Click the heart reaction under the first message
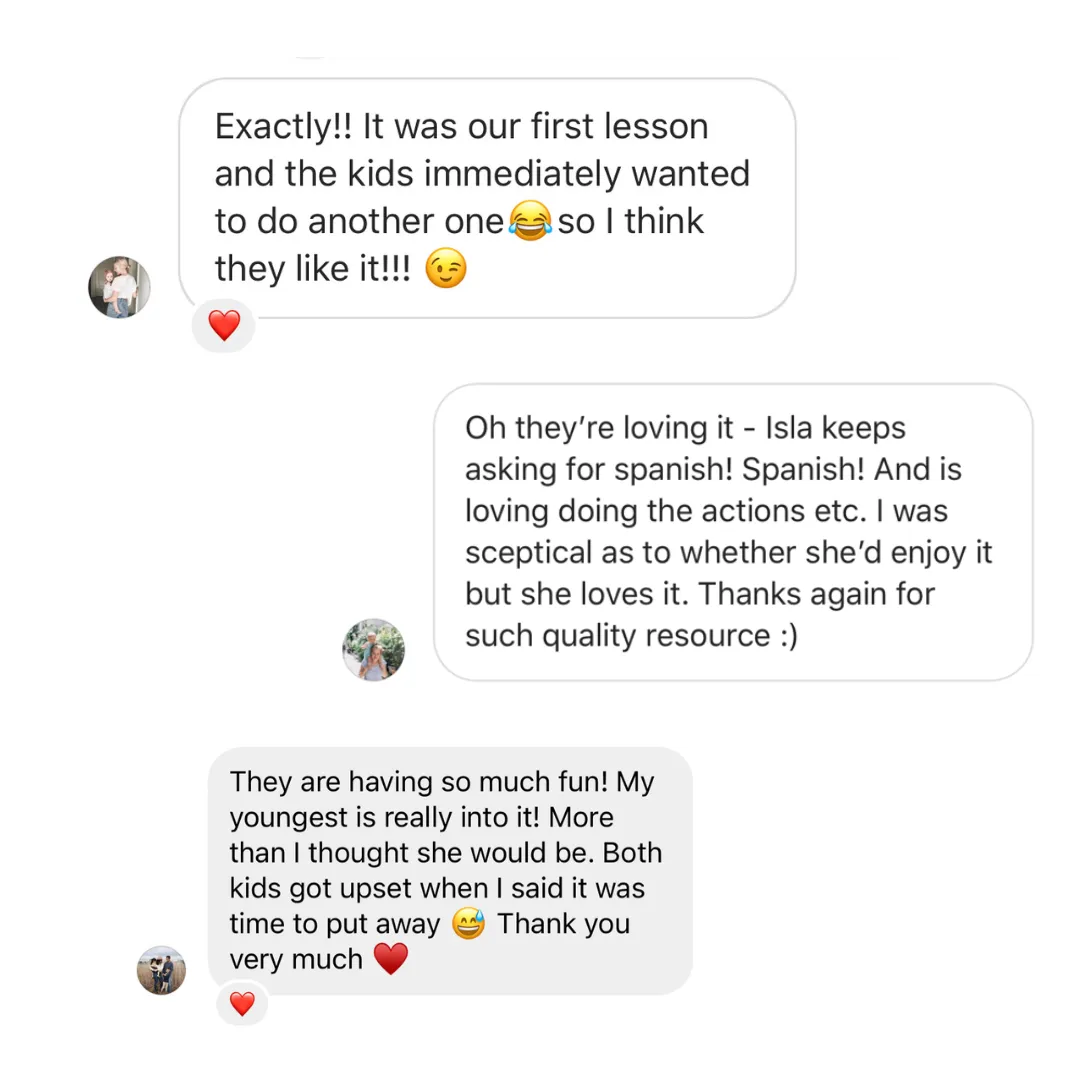This screenshot has height=1080, width=1080. point(224,325)
